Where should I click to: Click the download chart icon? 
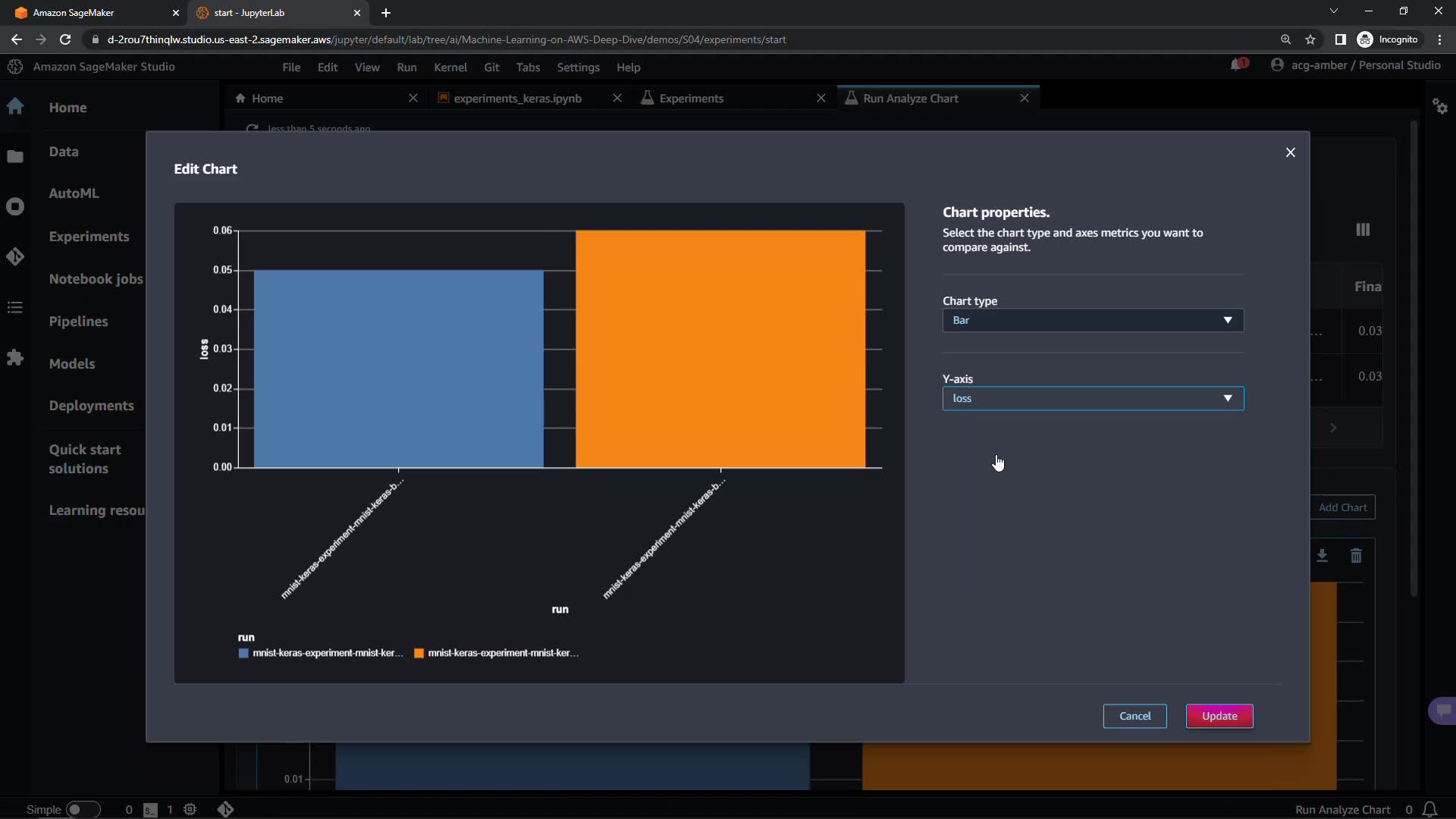tap(1322, 556)
